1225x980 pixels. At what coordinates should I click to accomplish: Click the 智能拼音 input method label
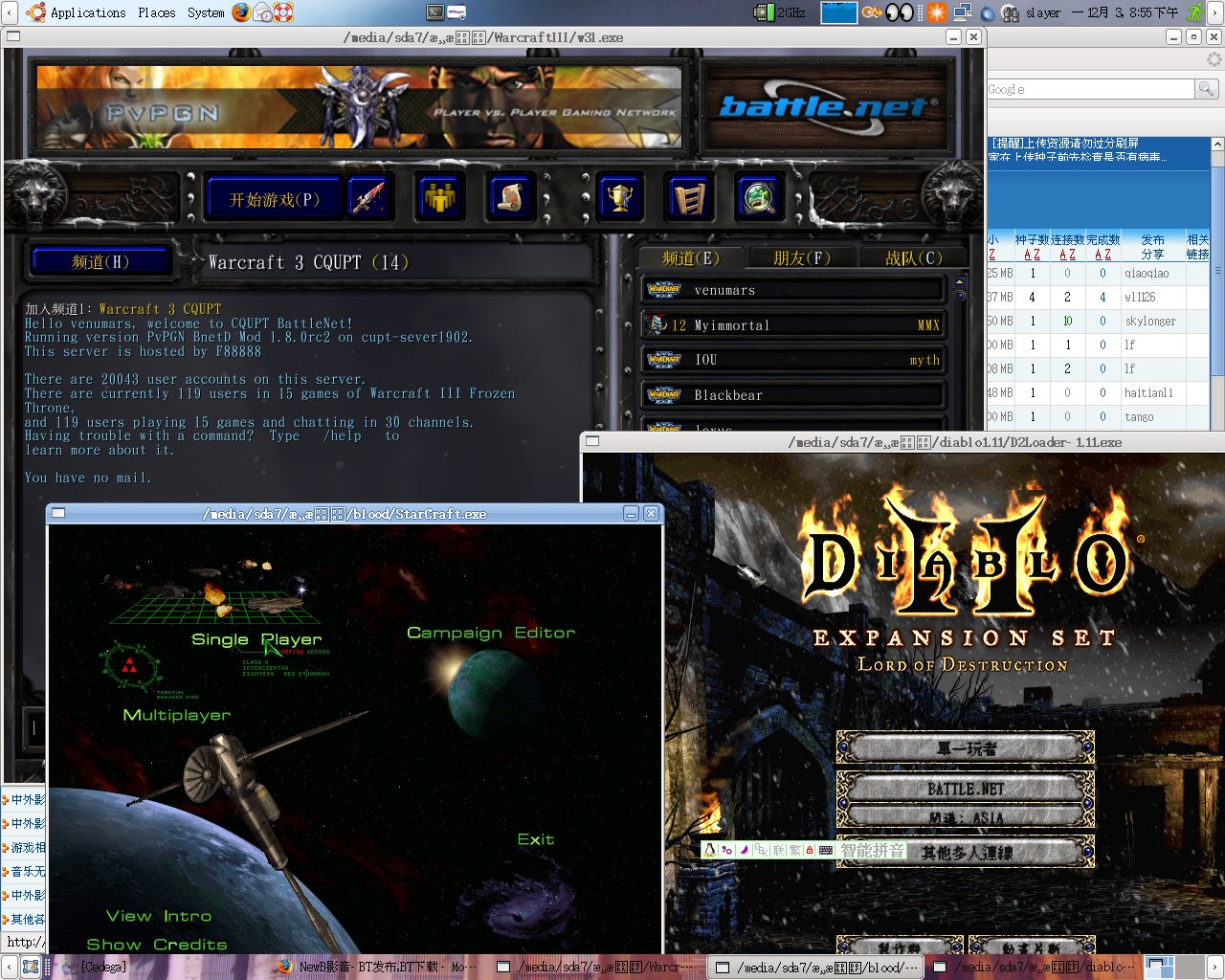[x=872, y=850]
